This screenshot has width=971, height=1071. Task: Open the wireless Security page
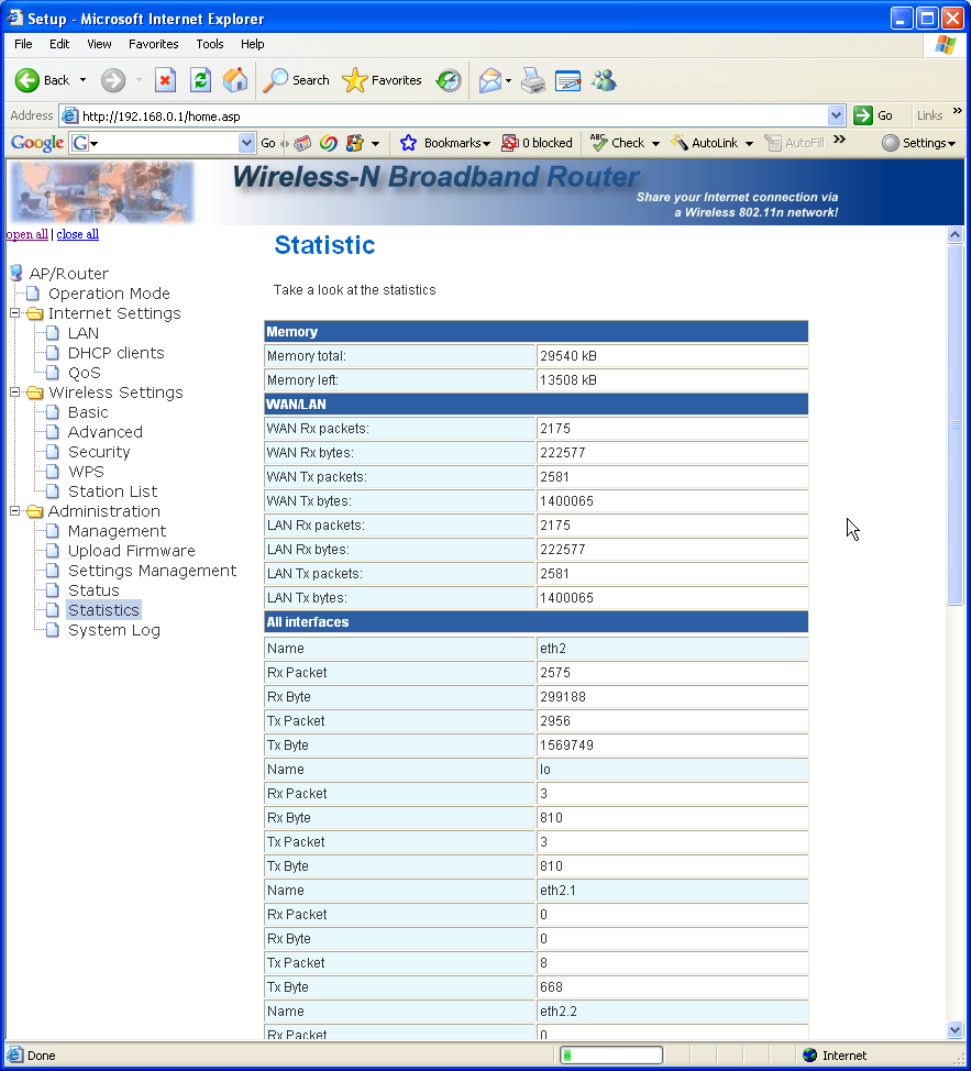point(99,452)
